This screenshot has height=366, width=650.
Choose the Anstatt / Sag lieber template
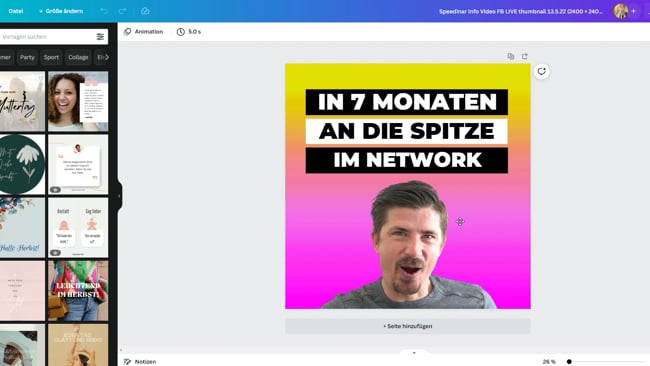[78, 228]
